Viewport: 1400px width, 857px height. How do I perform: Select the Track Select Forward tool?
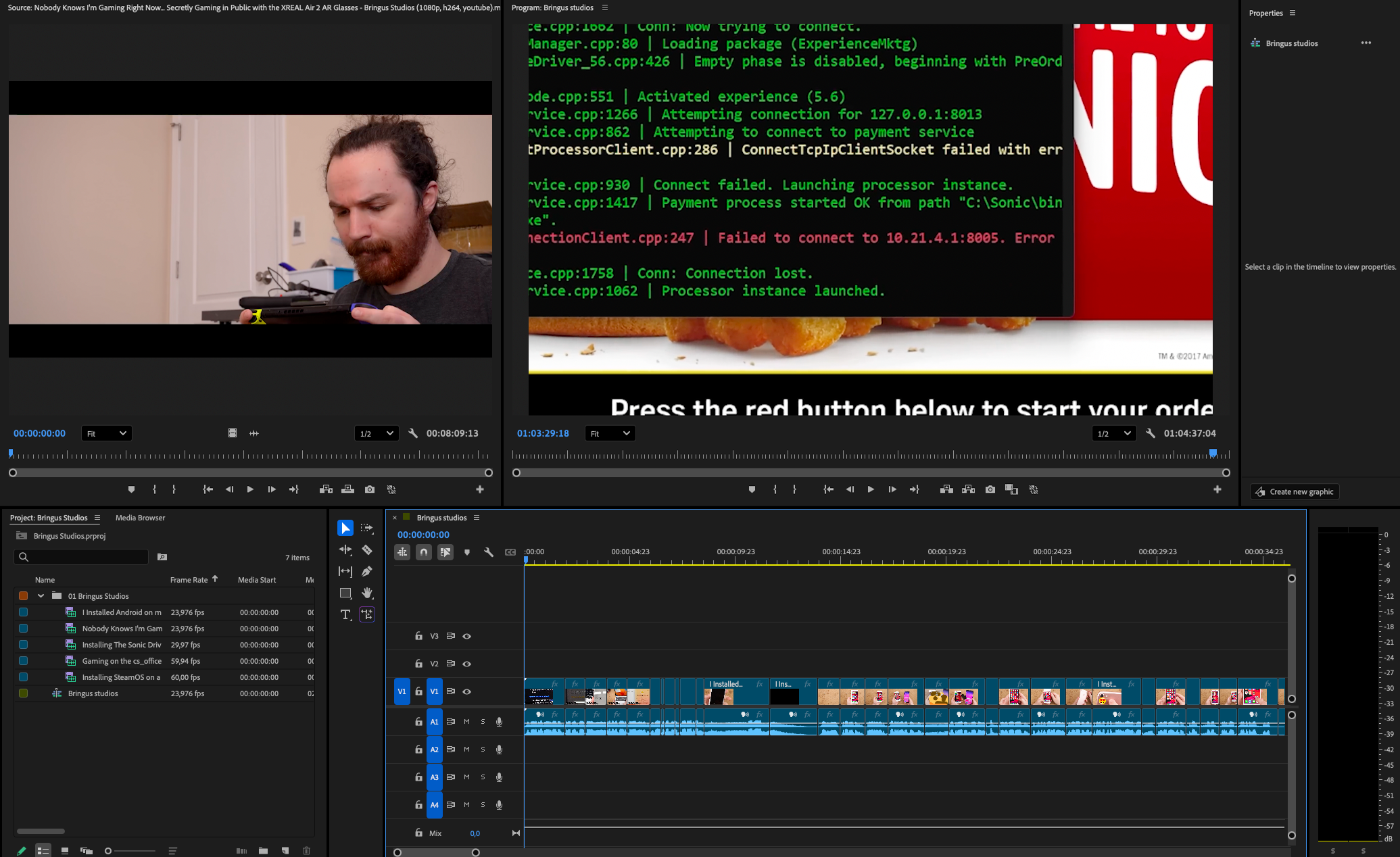(367, 528)
